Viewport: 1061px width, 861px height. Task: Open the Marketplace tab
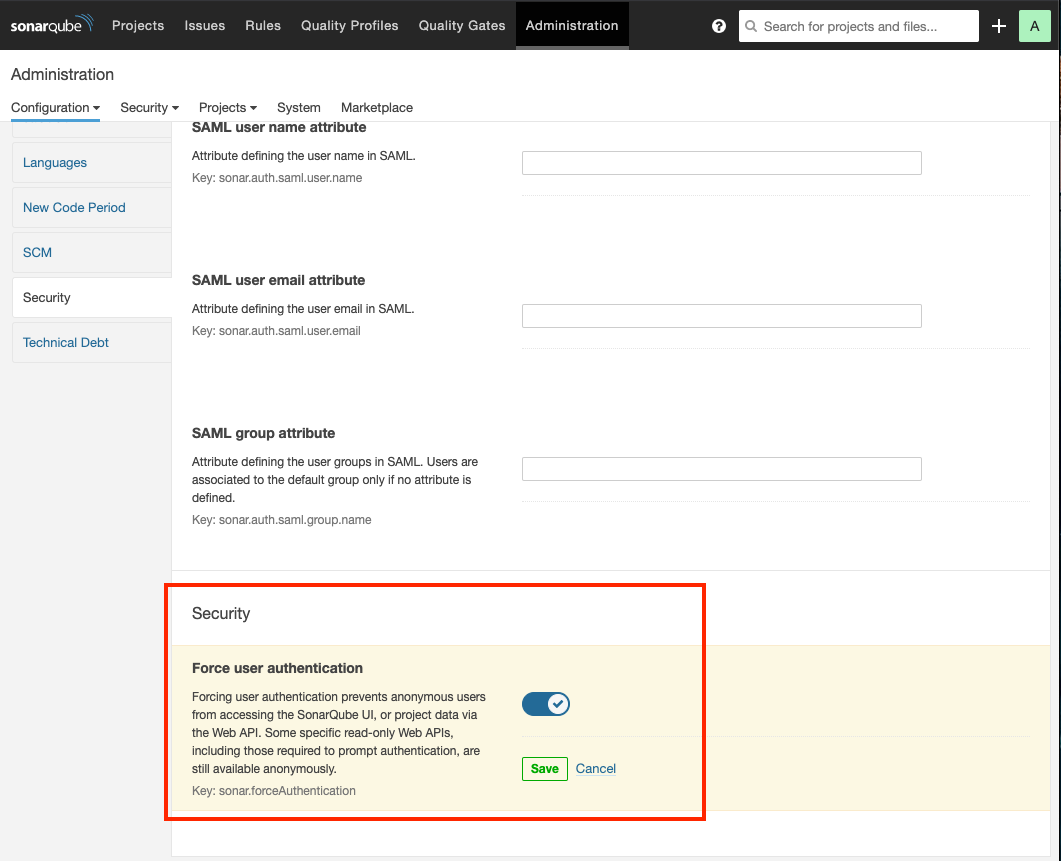[x=376, y=107]
